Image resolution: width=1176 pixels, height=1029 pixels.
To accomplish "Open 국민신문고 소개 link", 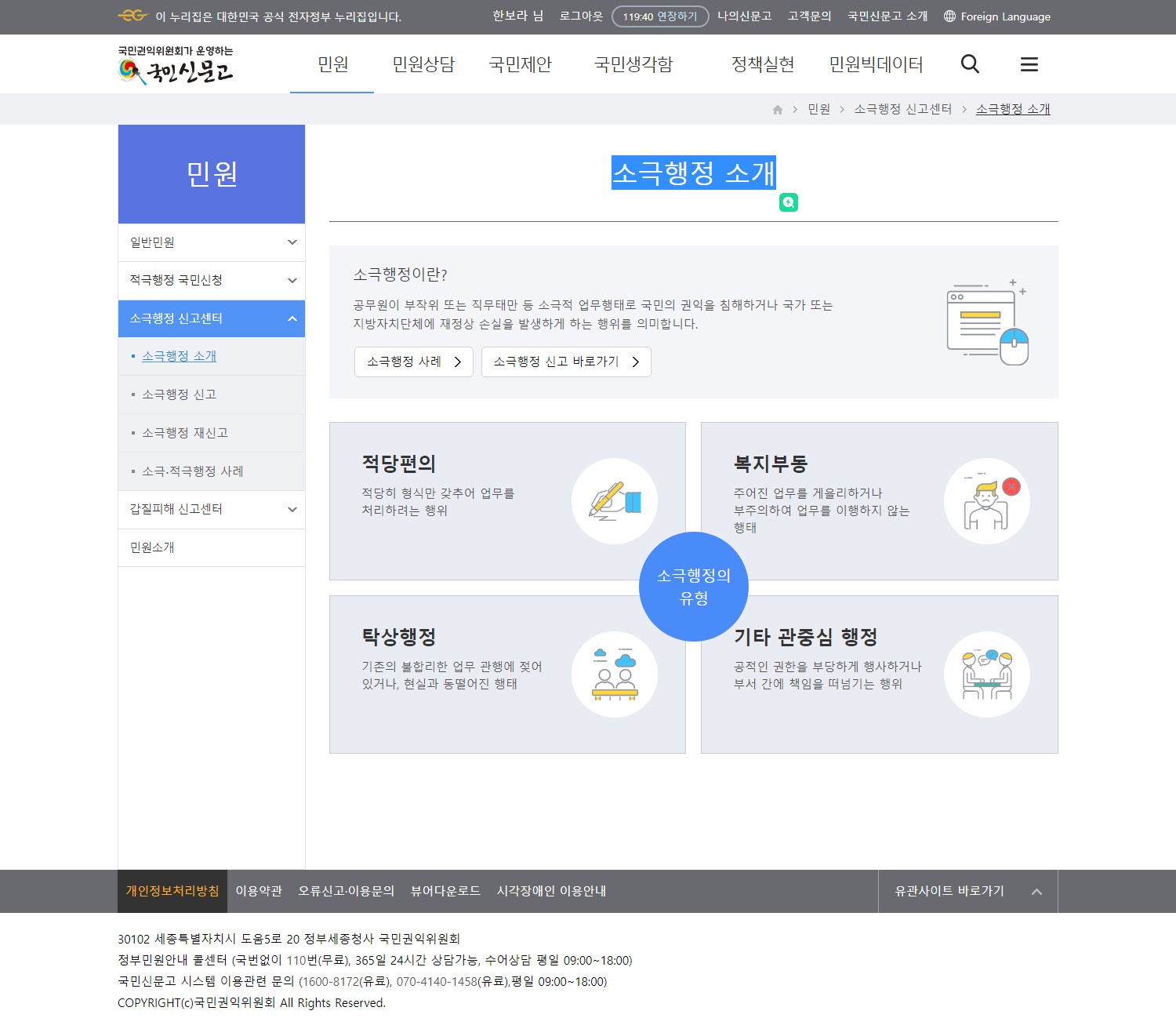I will [x=887, y=16].
